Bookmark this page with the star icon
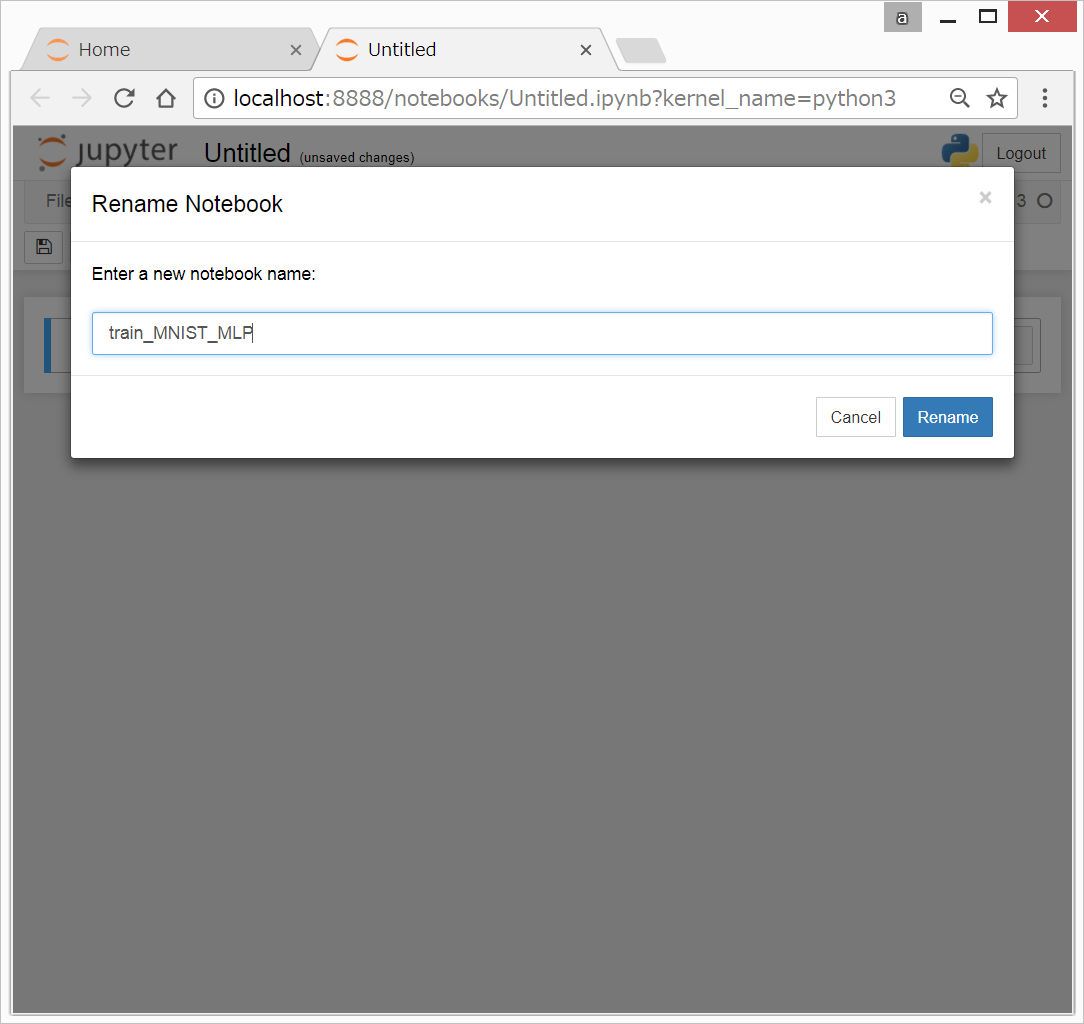 tap(996, 98)
